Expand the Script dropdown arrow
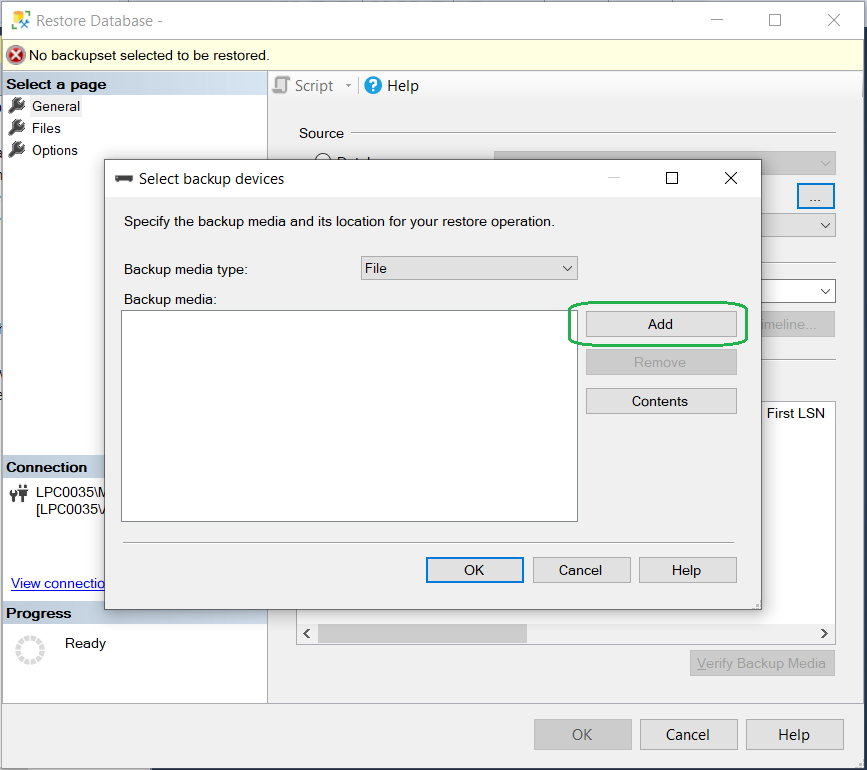 [349, 86]
